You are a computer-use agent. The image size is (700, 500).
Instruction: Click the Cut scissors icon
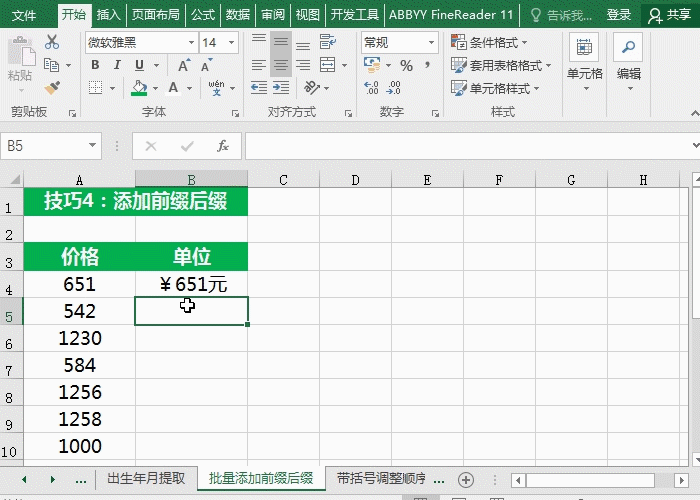click(x=52, y=43)
